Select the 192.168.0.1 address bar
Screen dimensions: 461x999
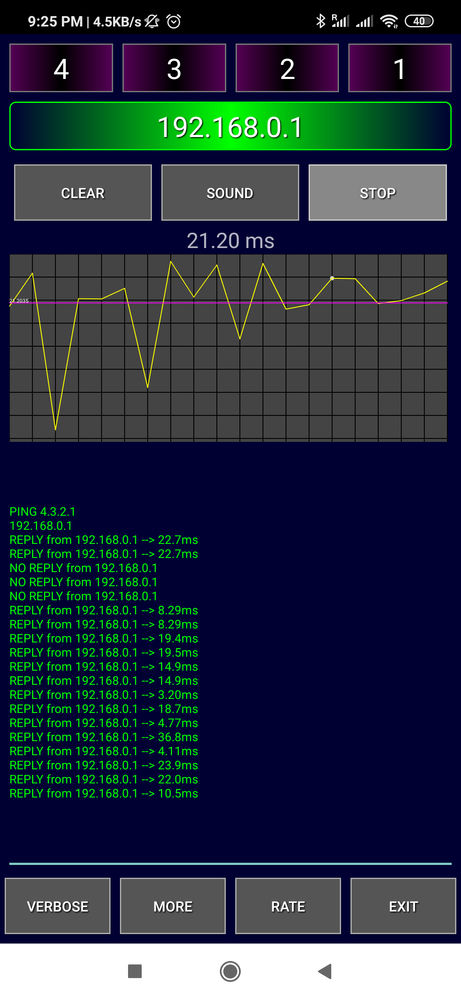(230, 127)
